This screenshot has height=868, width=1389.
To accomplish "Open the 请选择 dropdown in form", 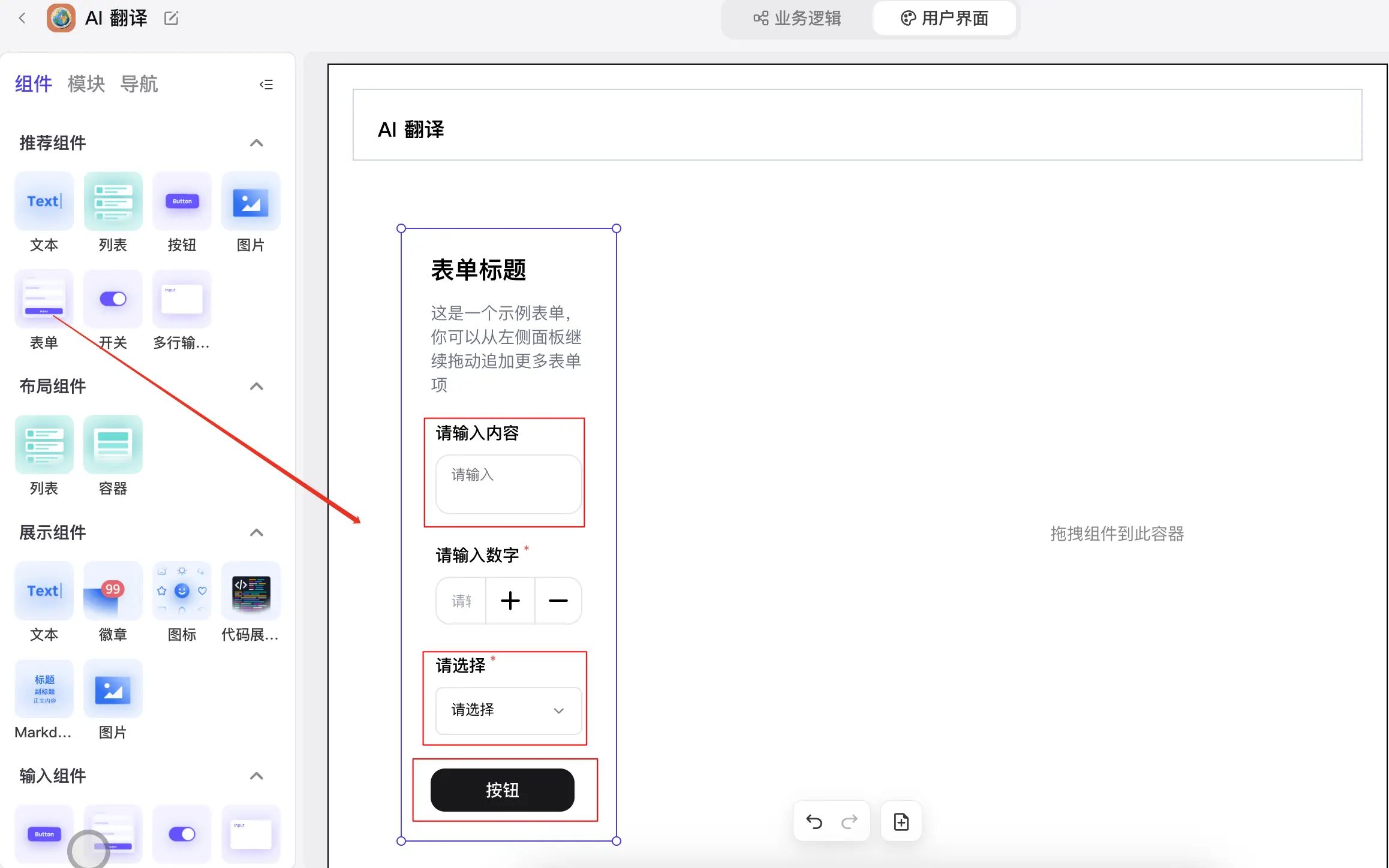I will 508,710.
